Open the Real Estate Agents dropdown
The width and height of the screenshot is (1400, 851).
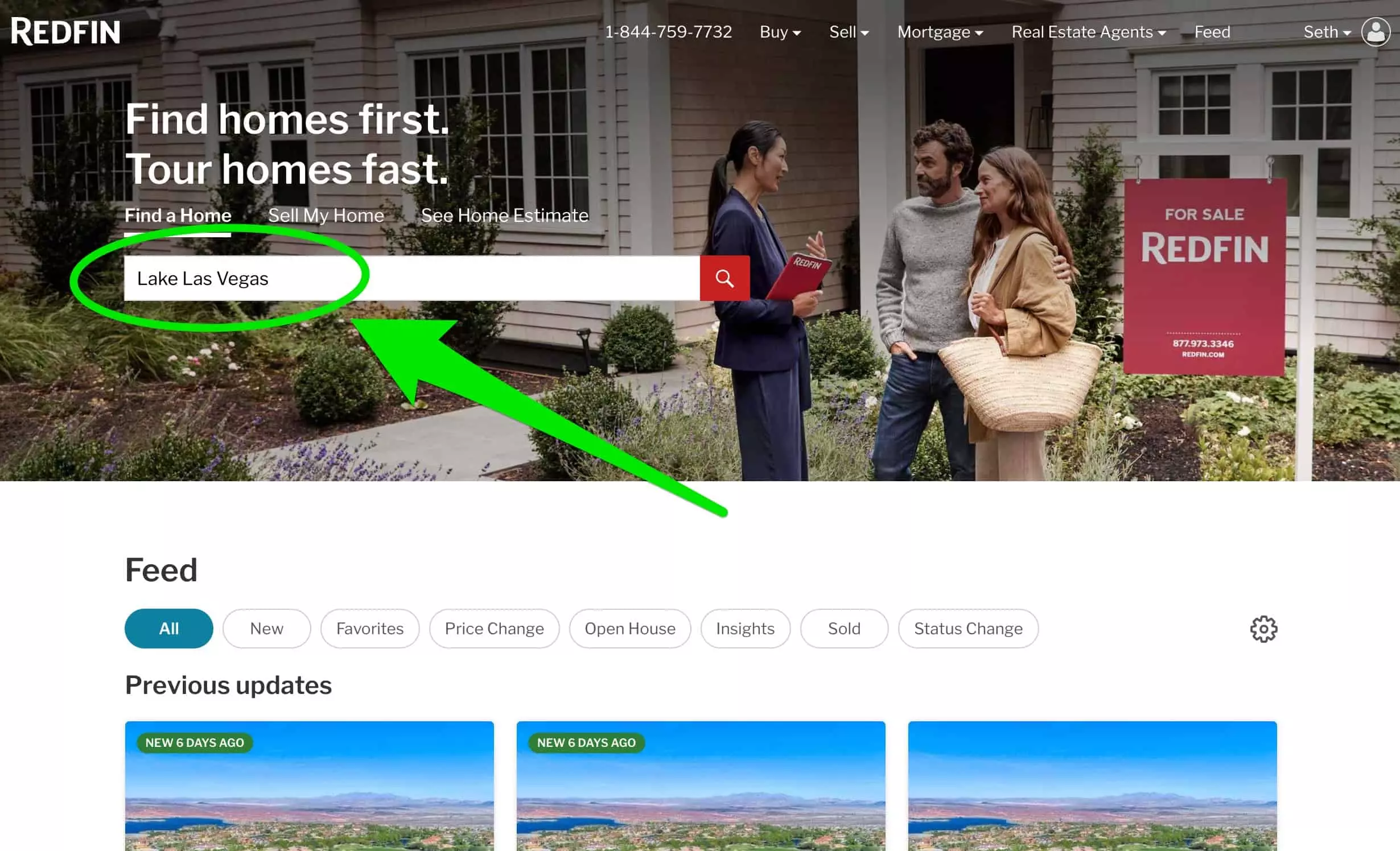coord(1089,32)
